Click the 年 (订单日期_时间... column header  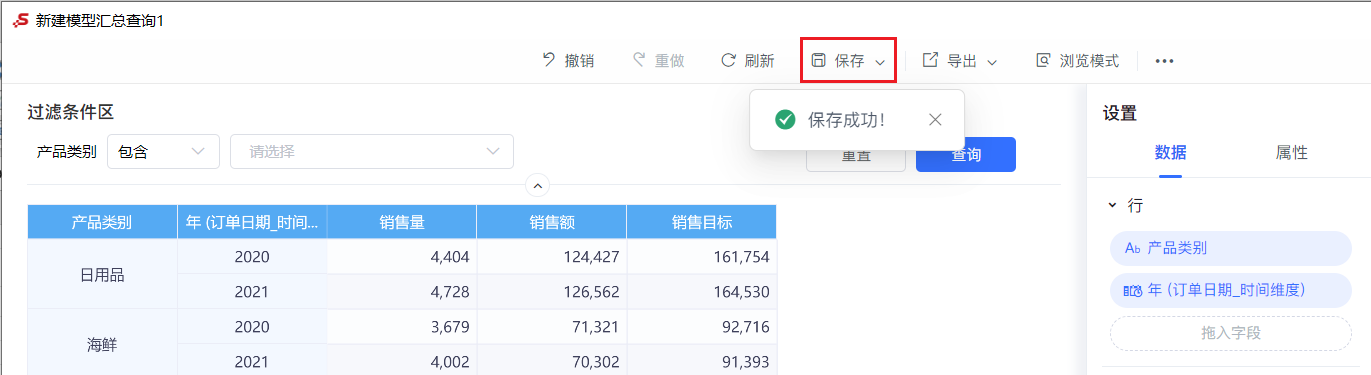pyautogui.click(x=251, y=222)
